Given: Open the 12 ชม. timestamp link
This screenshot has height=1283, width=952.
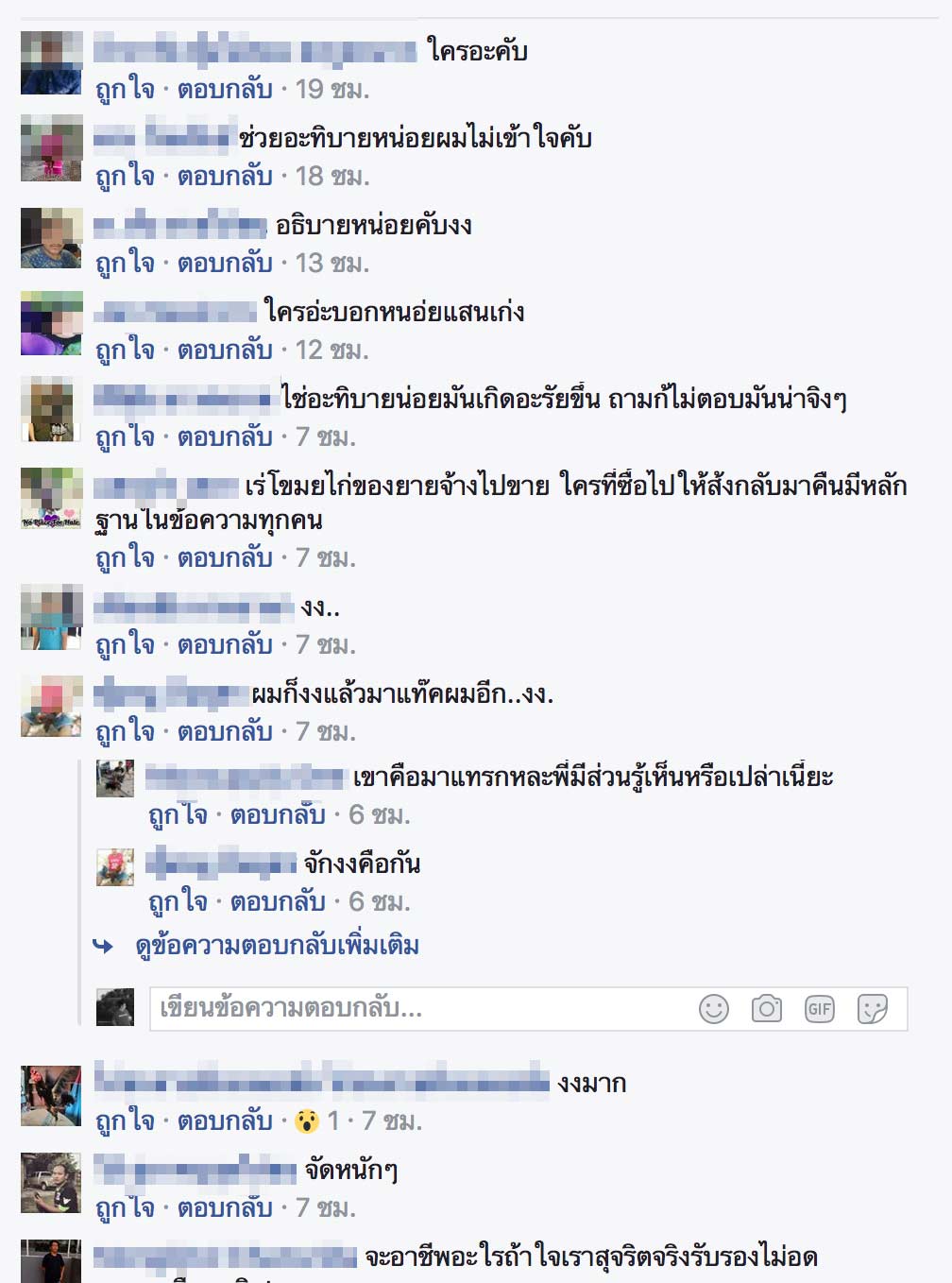Looking at the screenshot, I should click(x=331, y=350).
